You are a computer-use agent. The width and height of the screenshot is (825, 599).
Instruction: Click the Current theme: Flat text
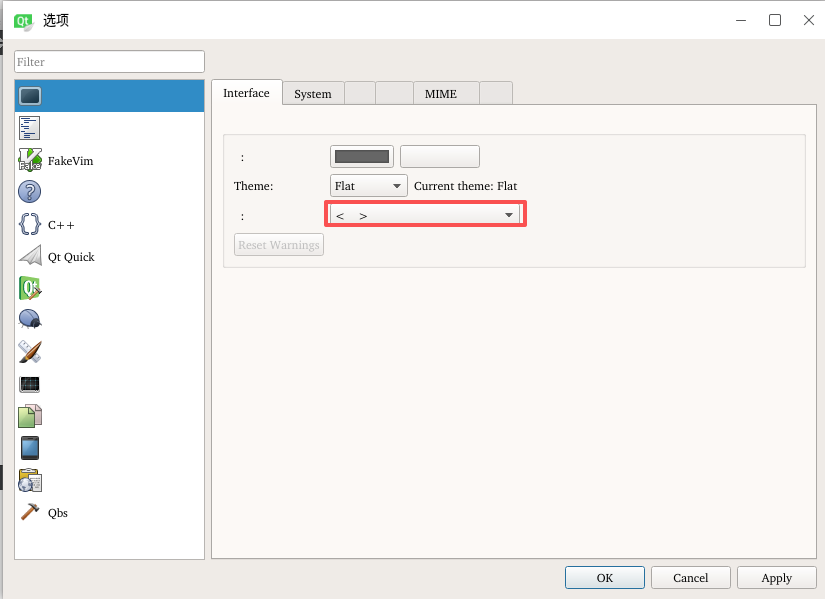pos(466,186)
